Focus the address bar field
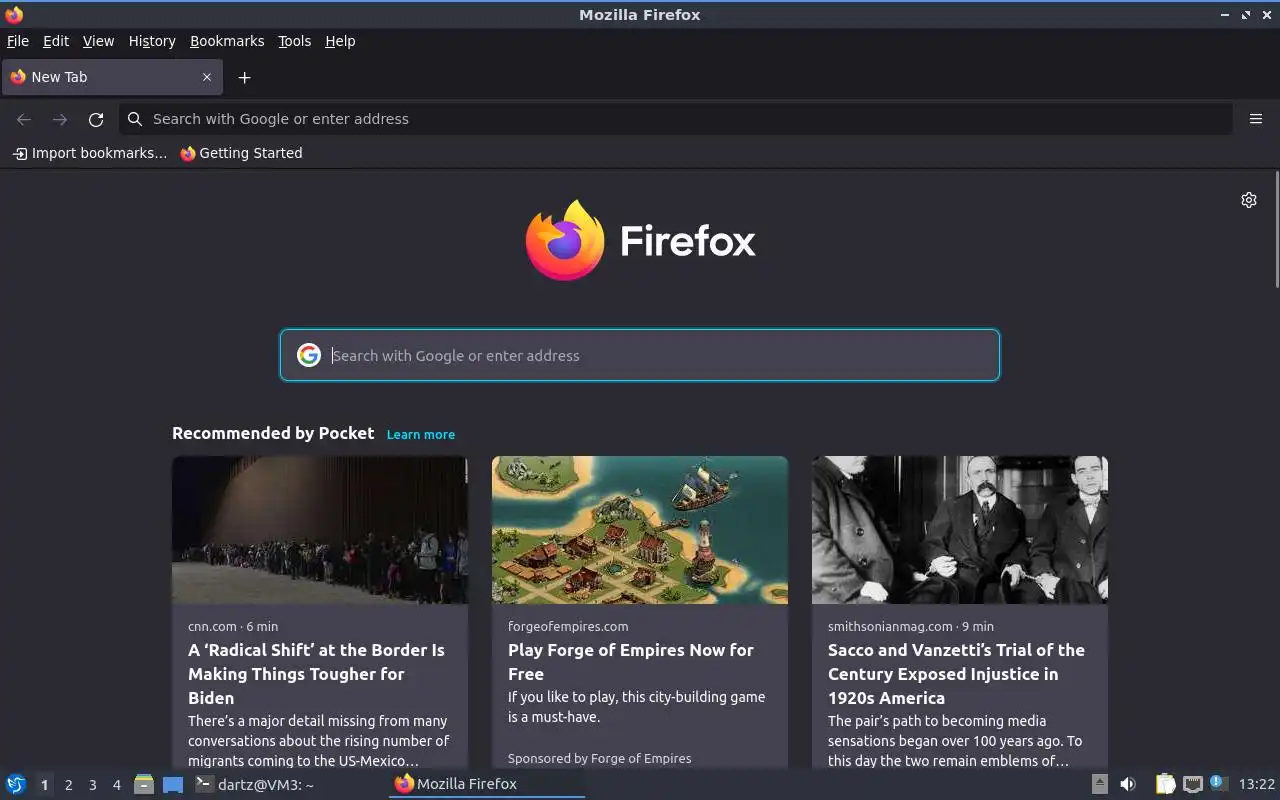The width and height of the screenshot is (1280, 800). 675,119
